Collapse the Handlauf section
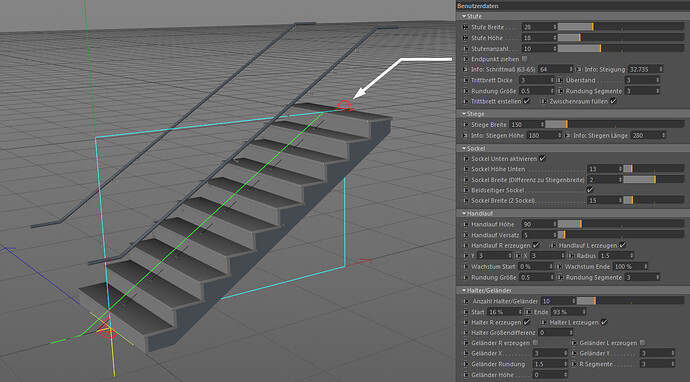 (x=464, y=213)
